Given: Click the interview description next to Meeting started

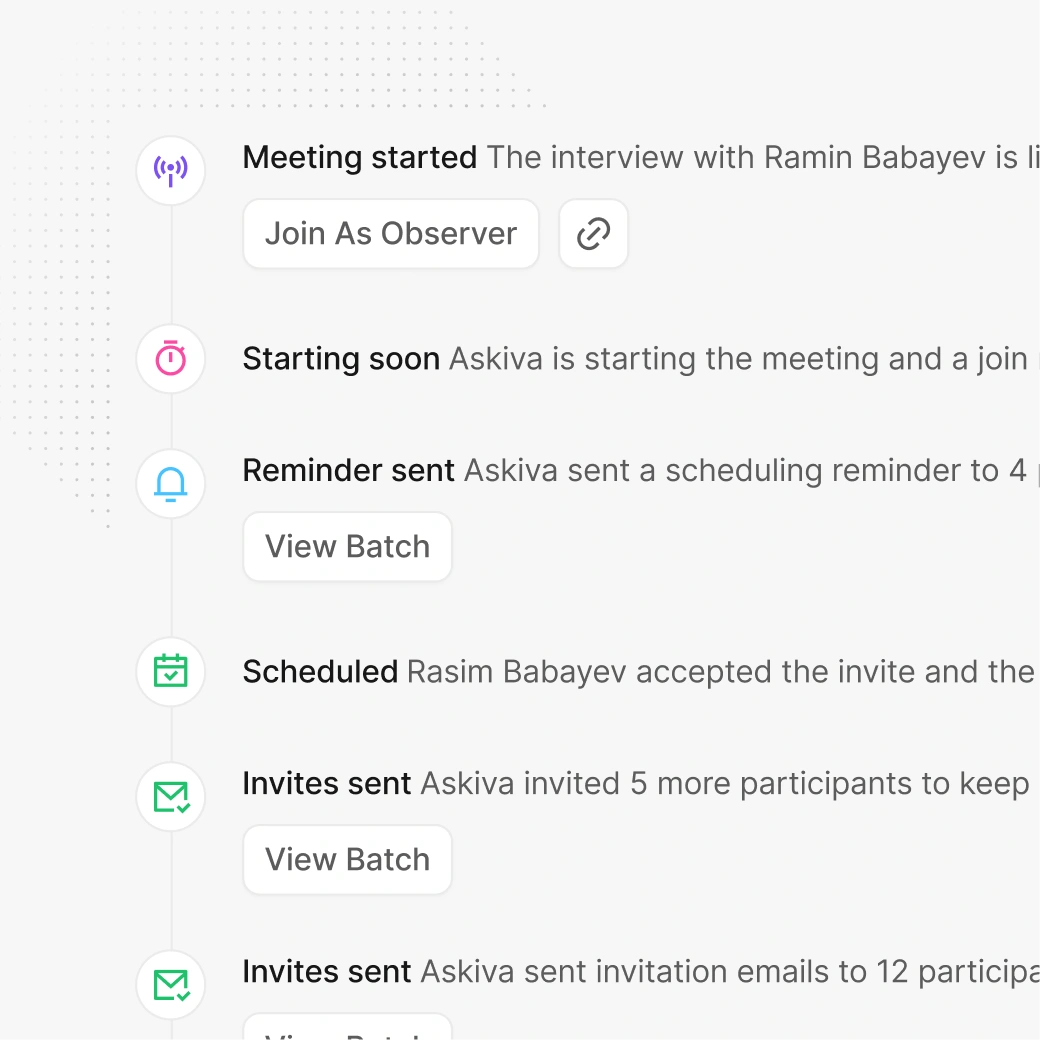Looking at the screenshot, I should pos(760,157).
